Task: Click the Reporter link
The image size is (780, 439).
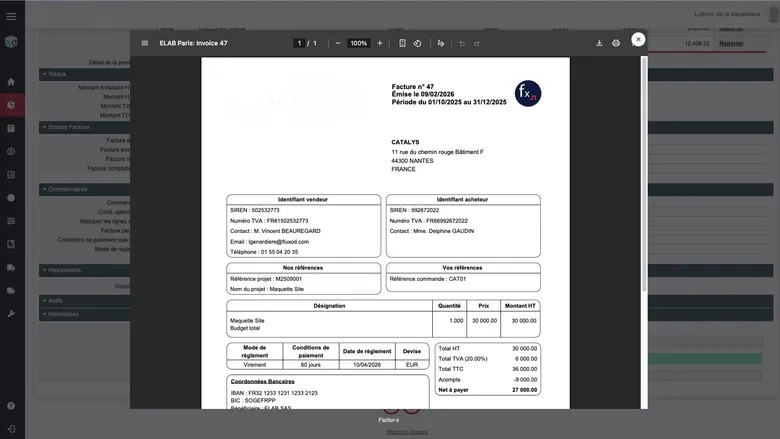Action: (x=731, y=43)
